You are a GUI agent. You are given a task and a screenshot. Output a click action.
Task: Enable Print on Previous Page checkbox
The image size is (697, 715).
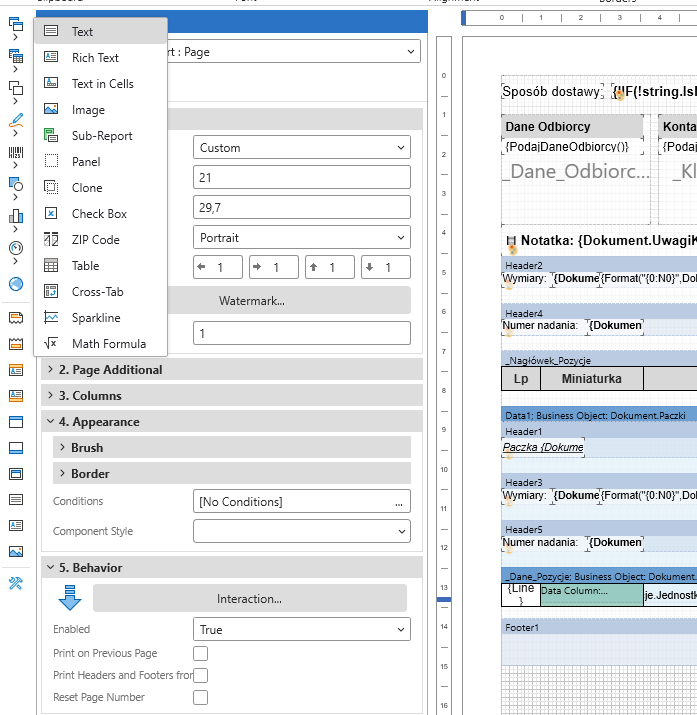[200, 653]
